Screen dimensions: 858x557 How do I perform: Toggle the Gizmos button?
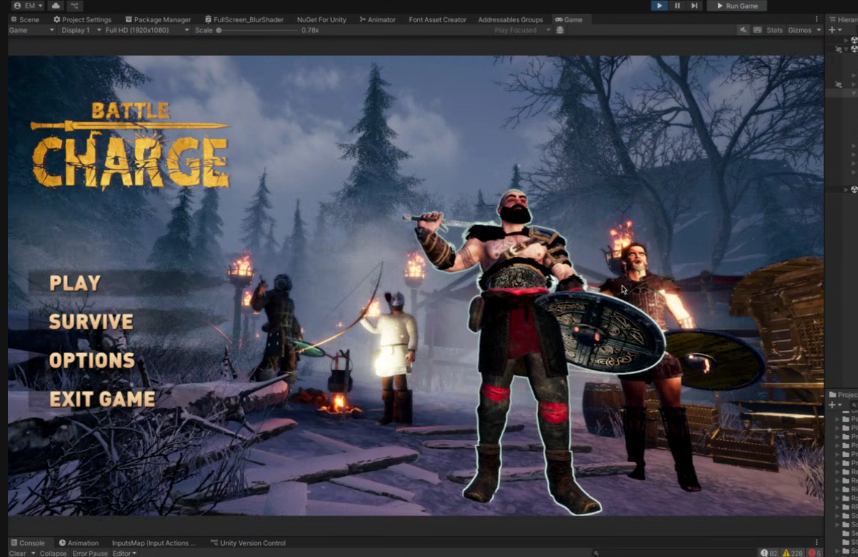point(799,30)
